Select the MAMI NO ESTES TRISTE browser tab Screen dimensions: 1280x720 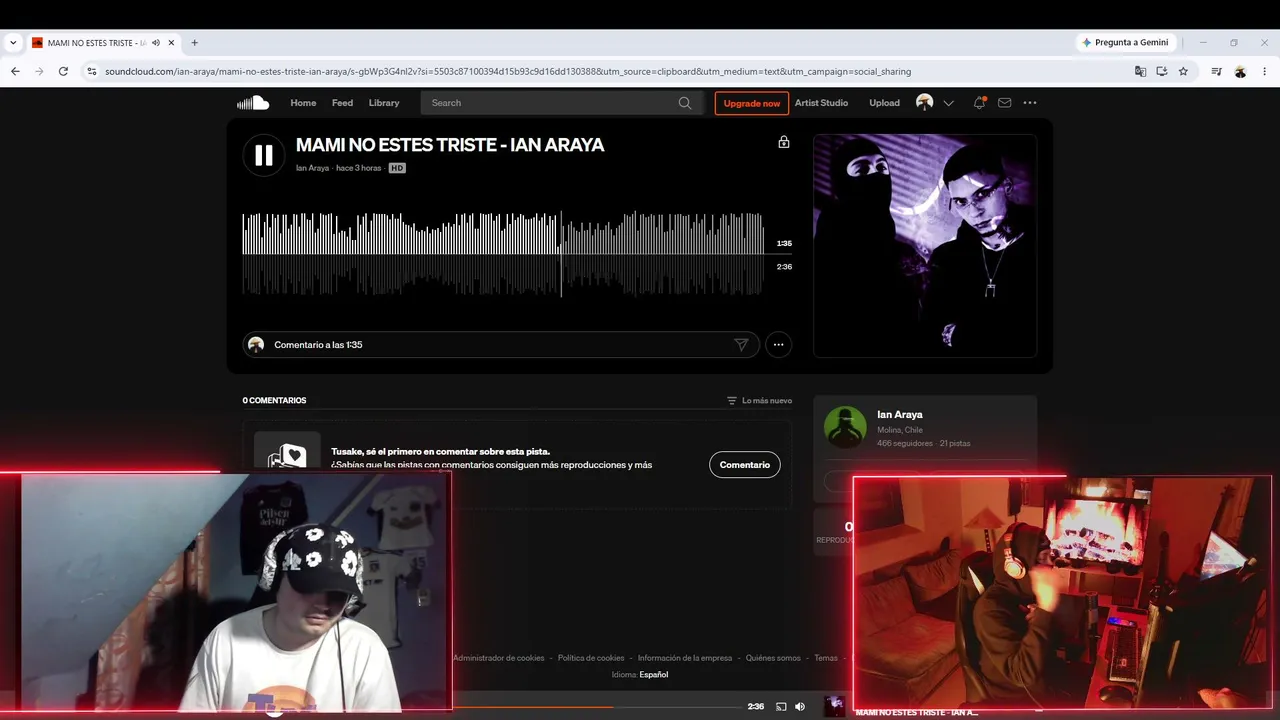[104, 43]
